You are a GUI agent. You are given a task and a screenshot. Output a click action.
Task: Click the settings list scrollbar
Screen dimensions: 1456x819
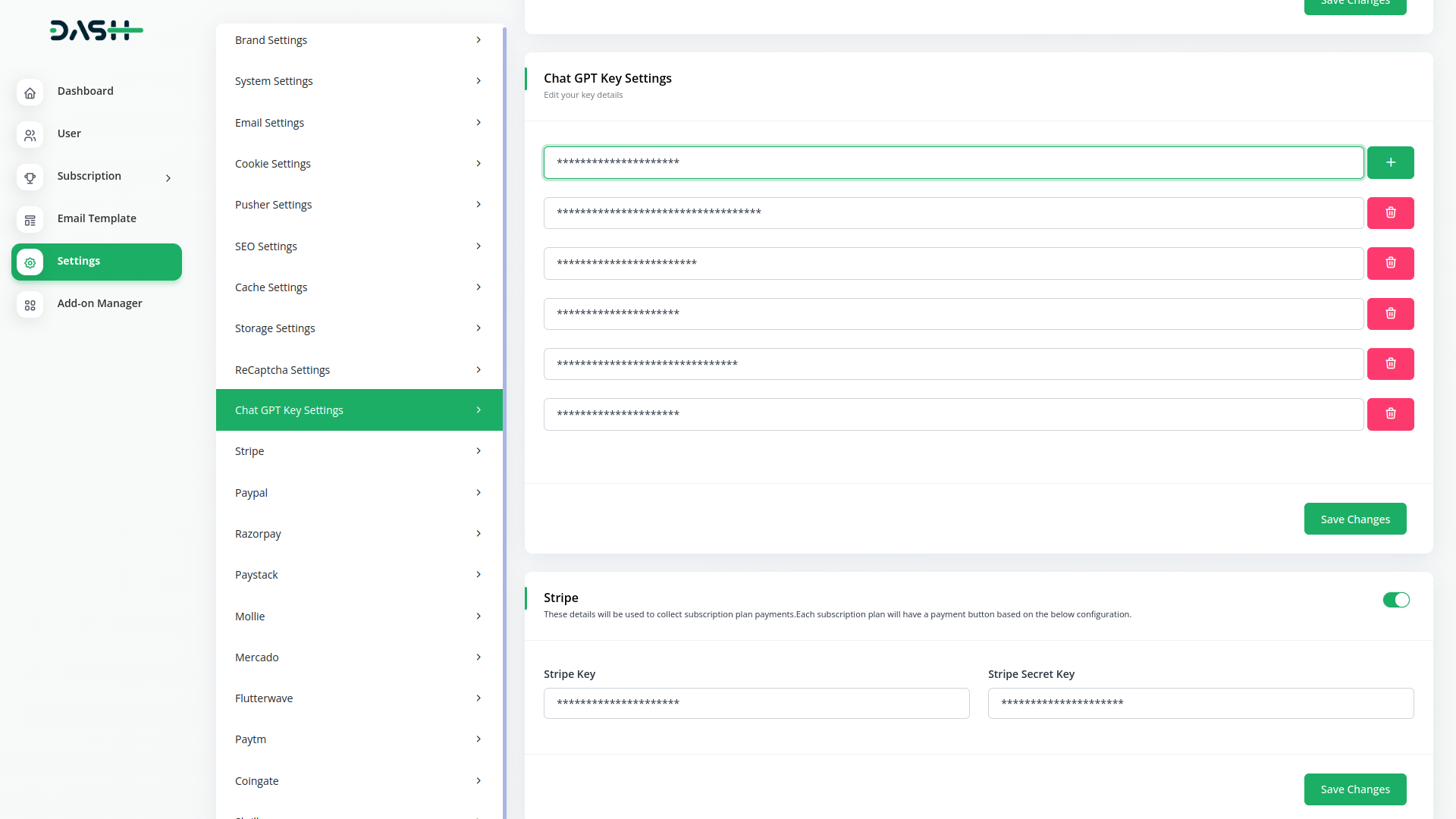click(x=505, y=379)
